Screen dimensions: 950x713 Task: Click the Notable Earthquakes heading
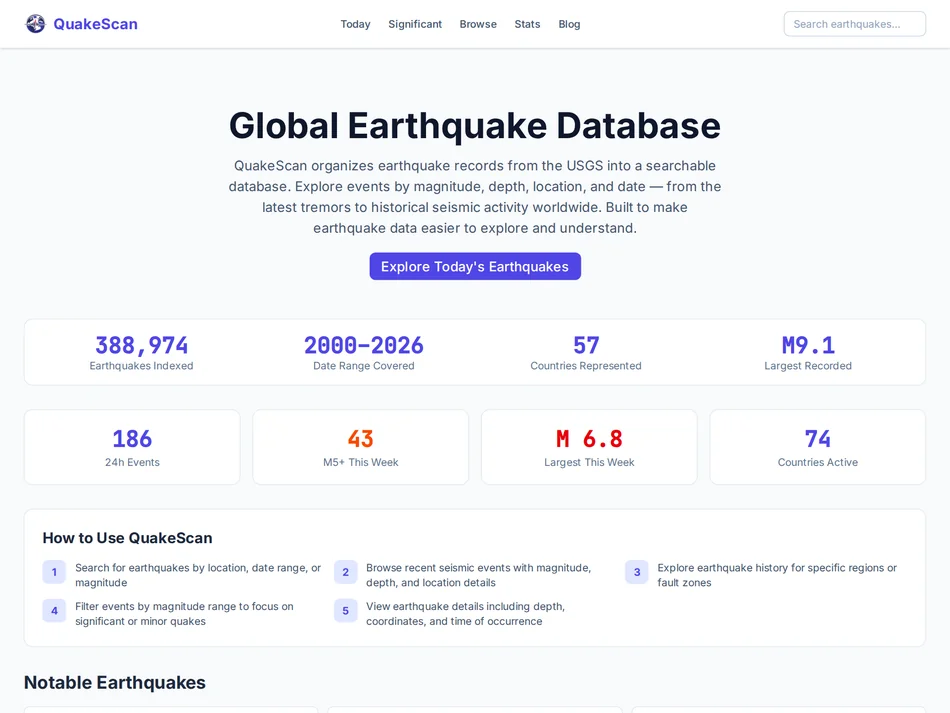click(115, 682)
